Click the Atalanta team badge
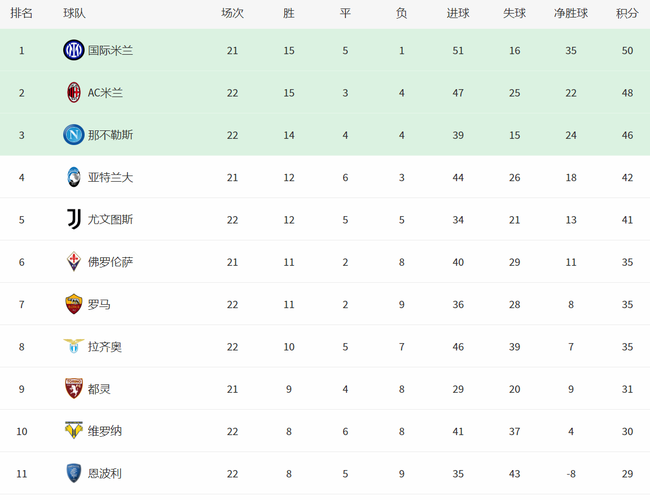 coord(74,177)
